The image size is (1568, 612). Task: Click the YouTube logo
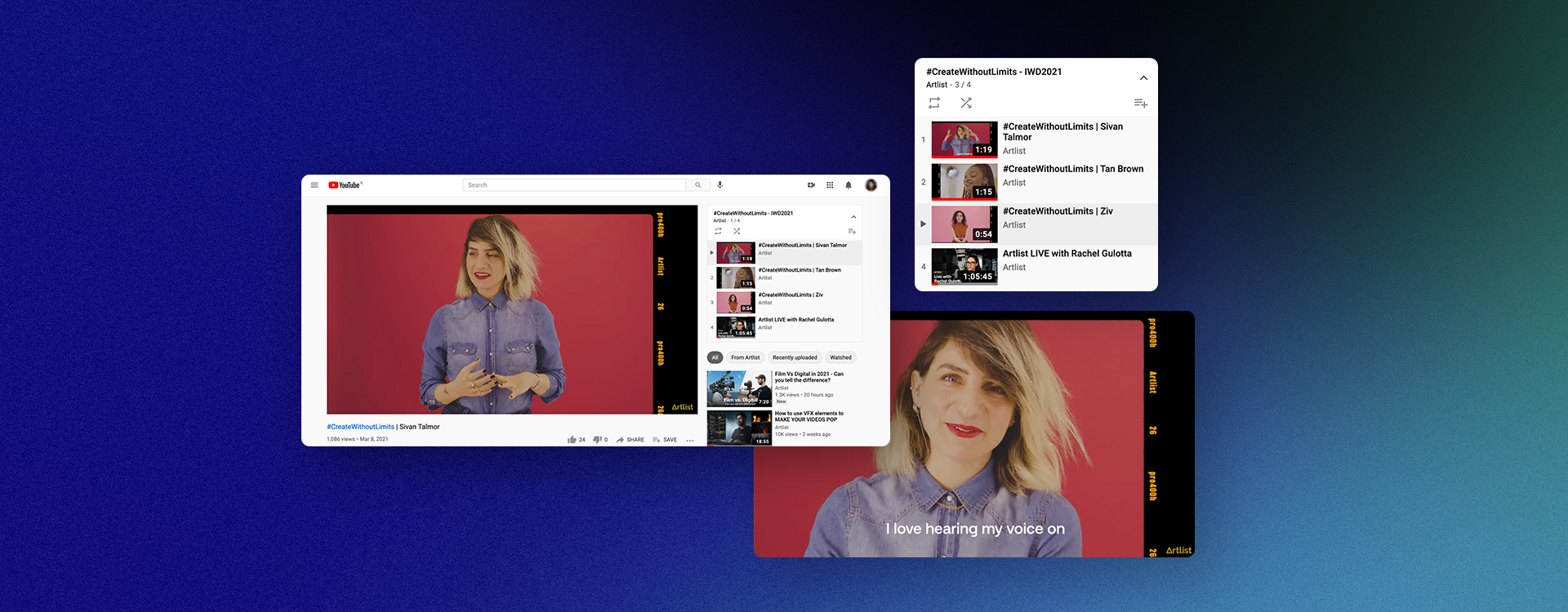tap(345, 185)
